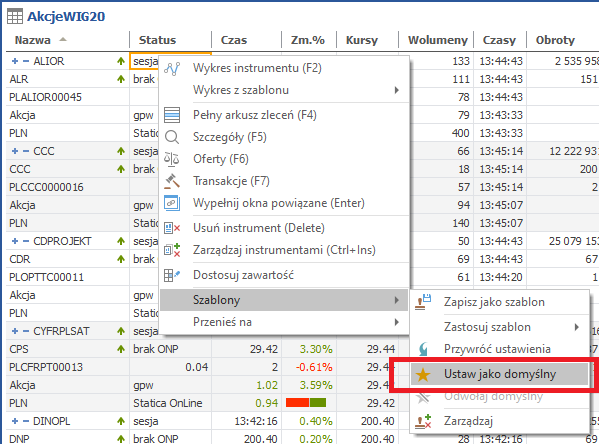Expand the Wykres z szablonu submenu arrow
Viewport: 599px width, 444px height.
pyautogui.click(x=397, y=90)
